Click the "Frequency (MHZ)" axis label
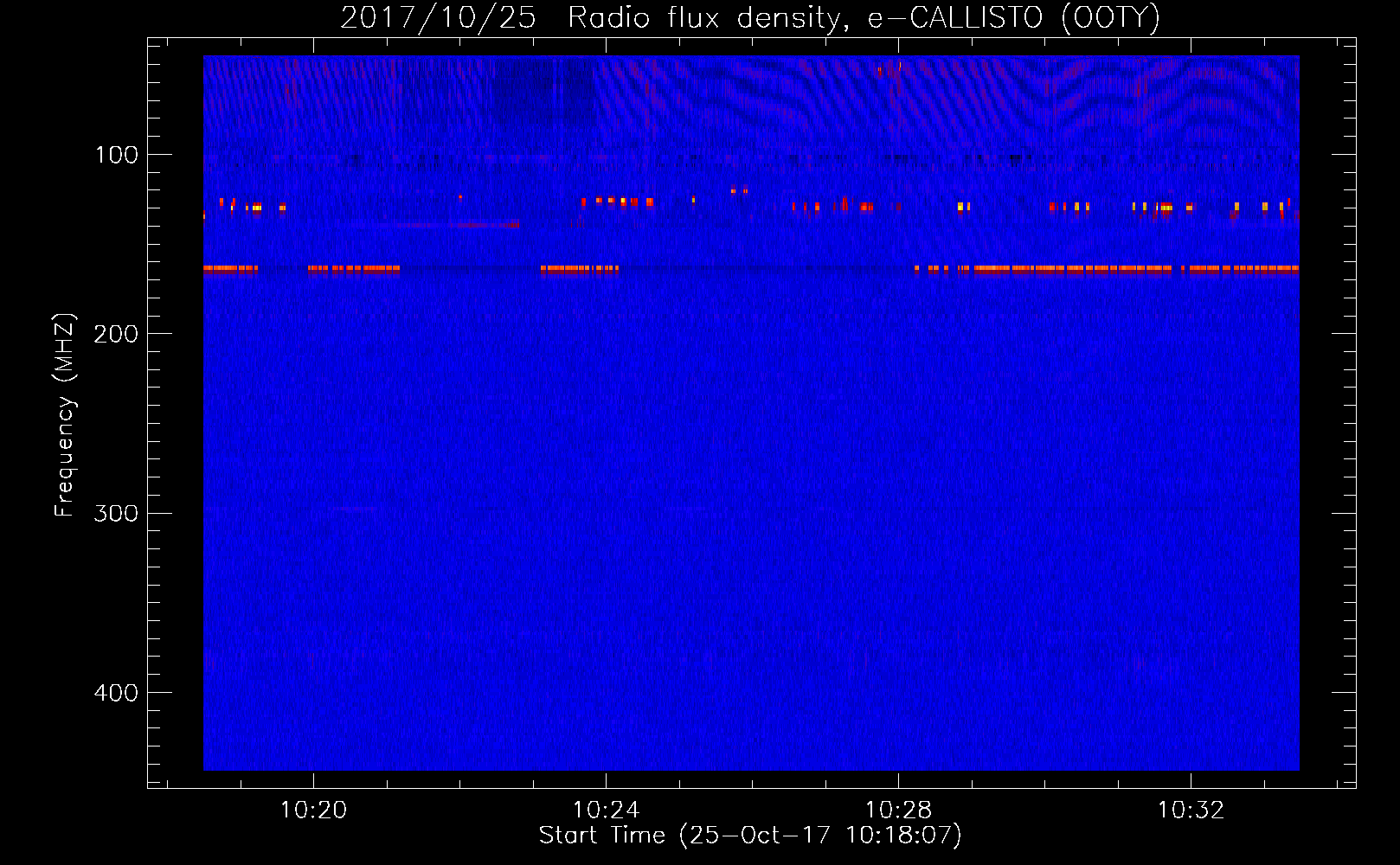This screenshot has width=1400, height=865. [65, 414]
